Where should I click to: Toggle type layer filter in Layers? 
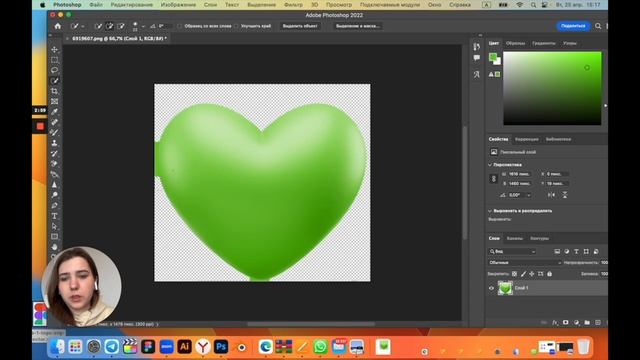click(576, 251)
